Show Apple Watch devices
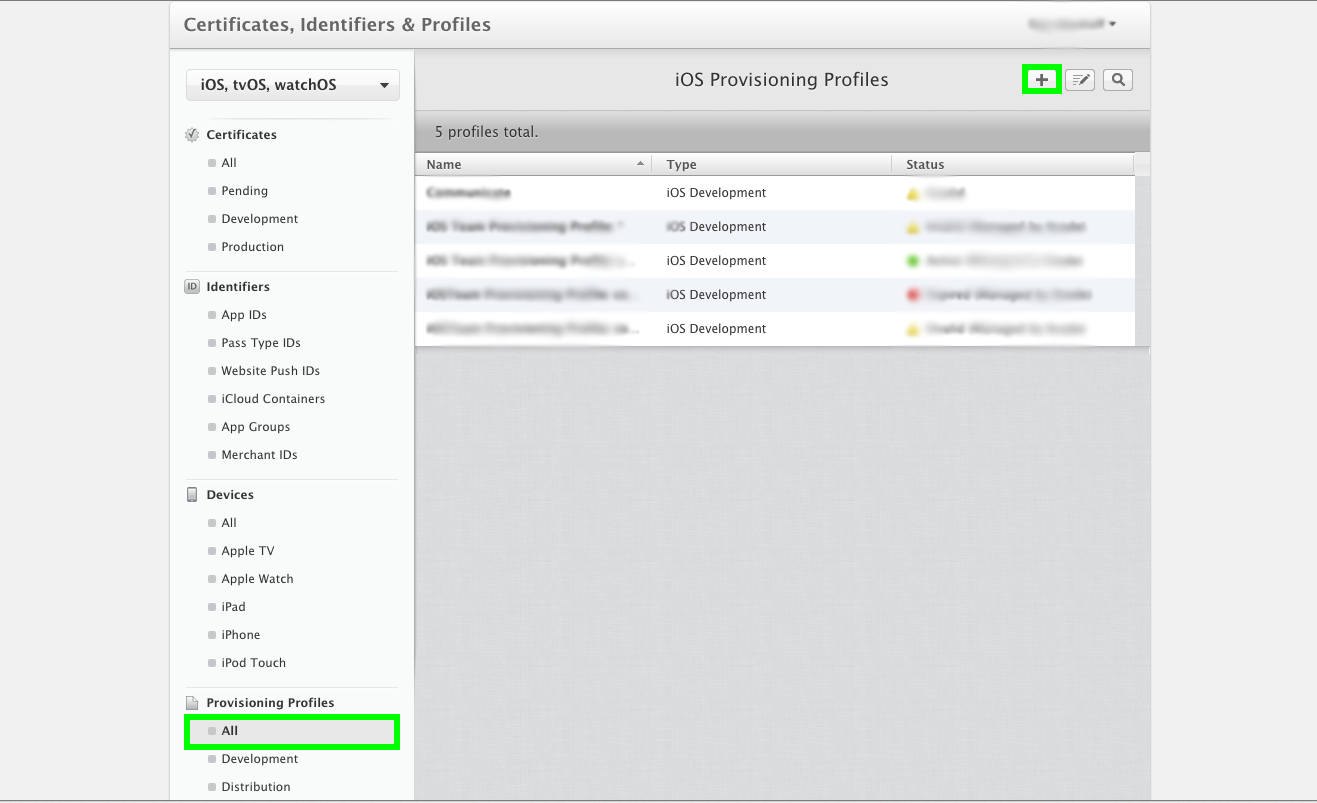1317x803 pixels. 258,579
